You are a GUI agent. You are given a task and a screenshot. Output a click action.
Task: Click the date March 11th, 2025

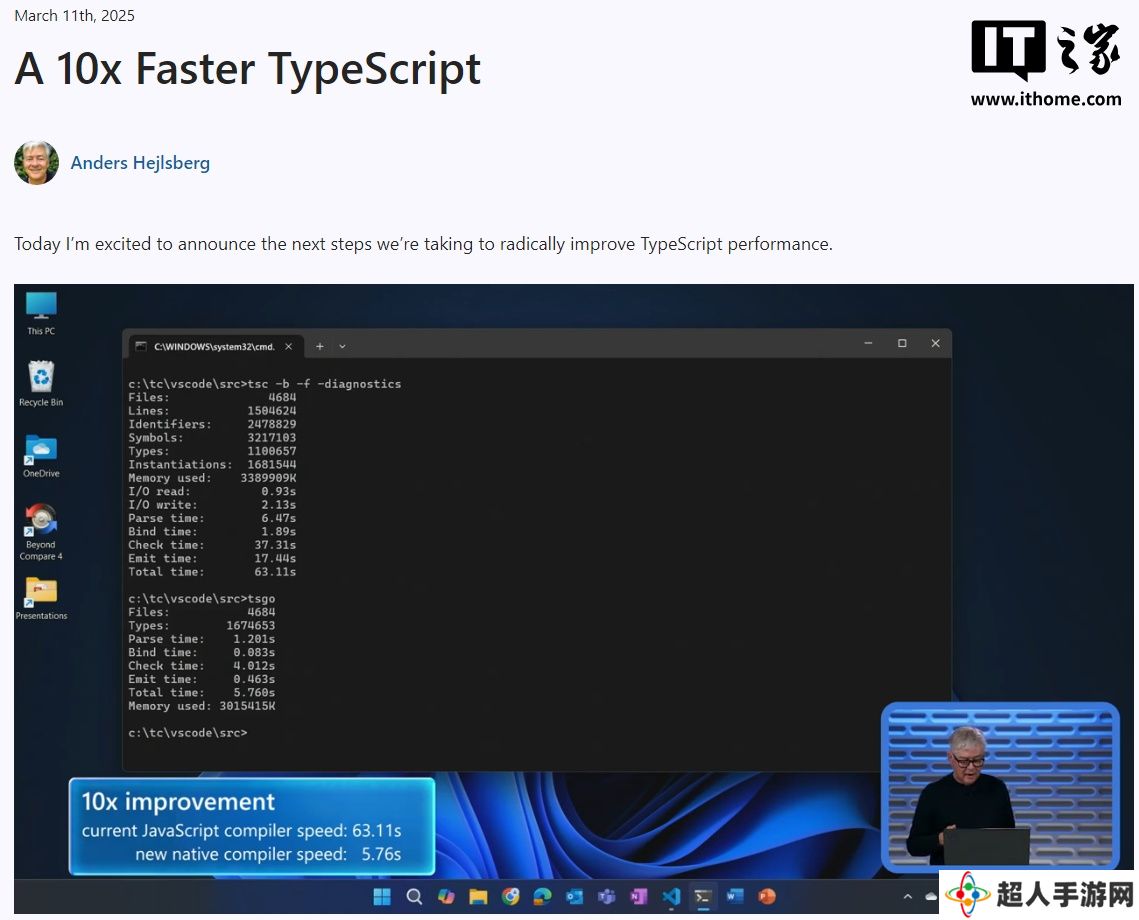pos(74,15)
